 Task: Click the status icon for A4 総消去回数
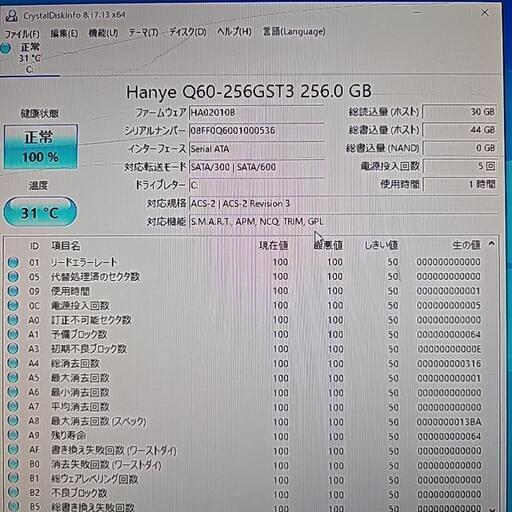click(x=13, y=363)
